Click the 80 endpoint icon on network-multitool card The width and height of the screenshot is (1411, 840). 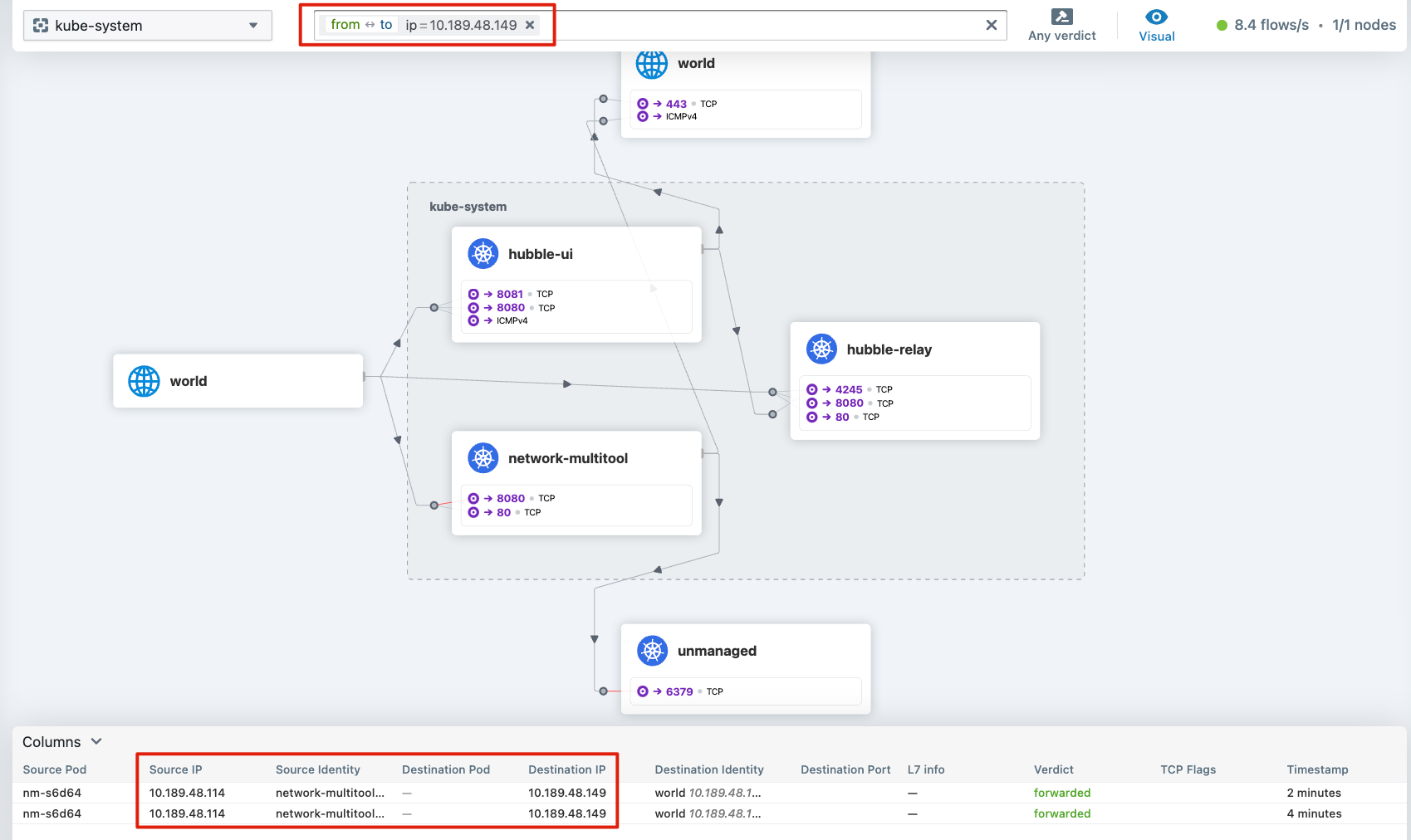point(473,512)
